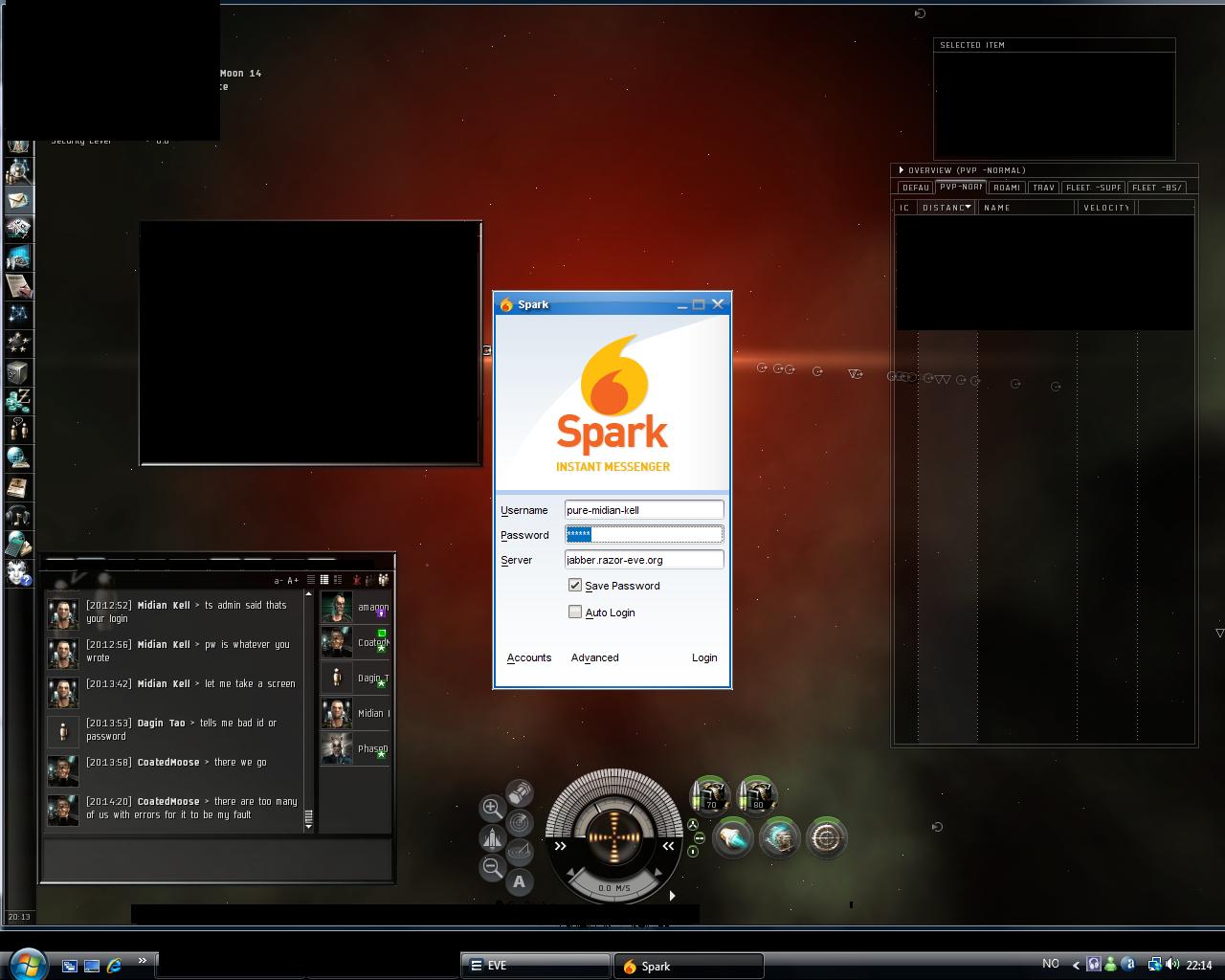
Task: Toggle the grouped member list icon in chat
Action: pos(383,580)
